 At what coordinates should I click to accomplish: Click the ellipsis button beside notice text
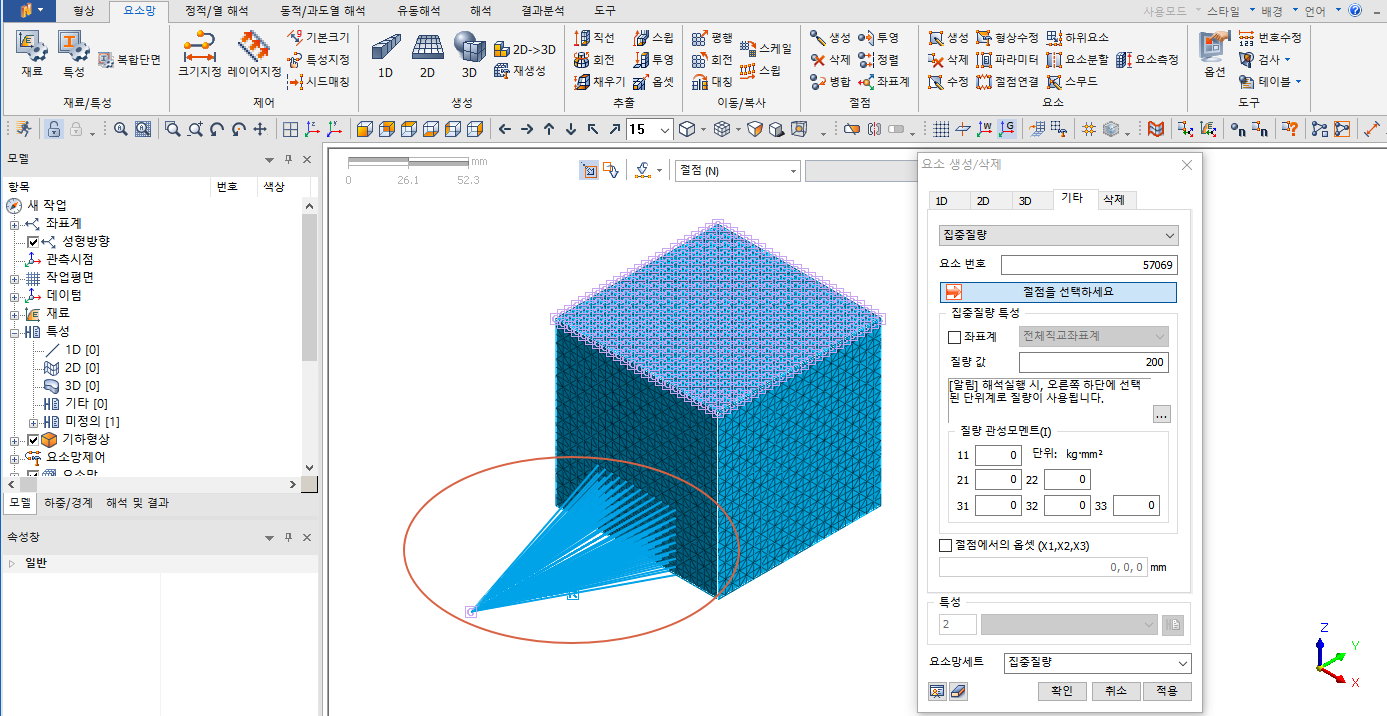[x=1161, y=414]
